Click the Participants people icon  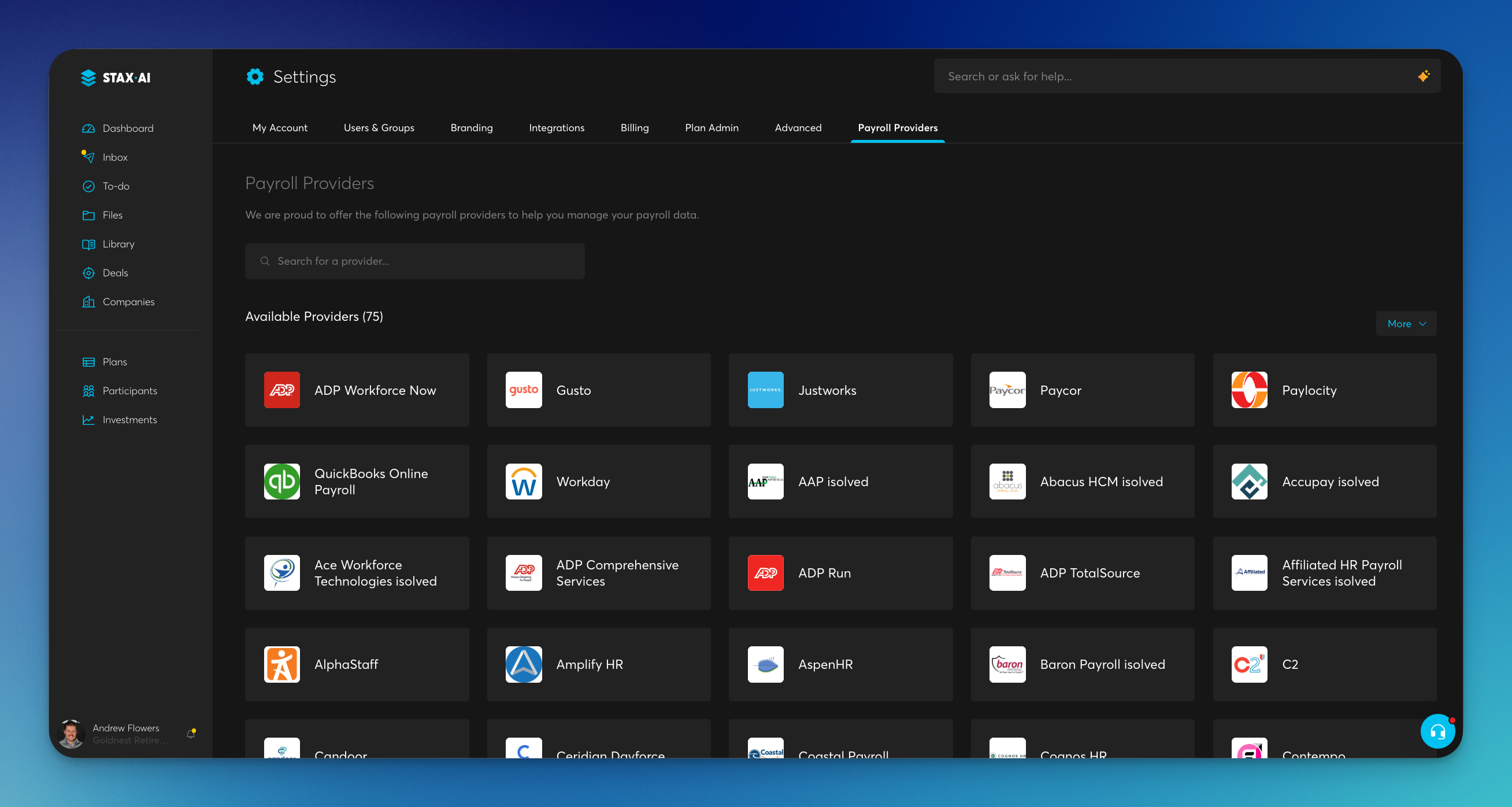tap(88, 391)
